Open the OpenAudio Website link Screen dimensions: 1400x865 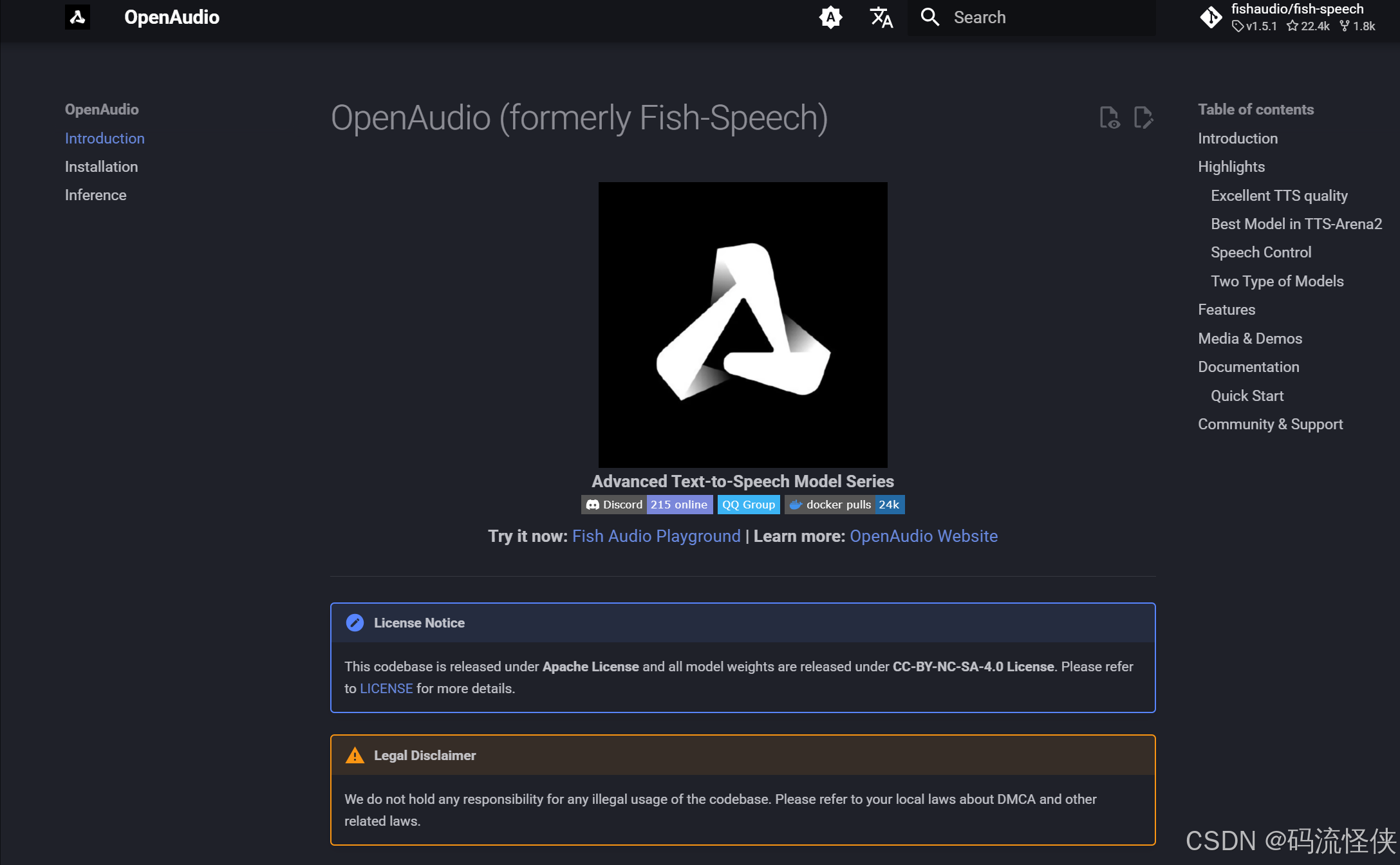924,536
